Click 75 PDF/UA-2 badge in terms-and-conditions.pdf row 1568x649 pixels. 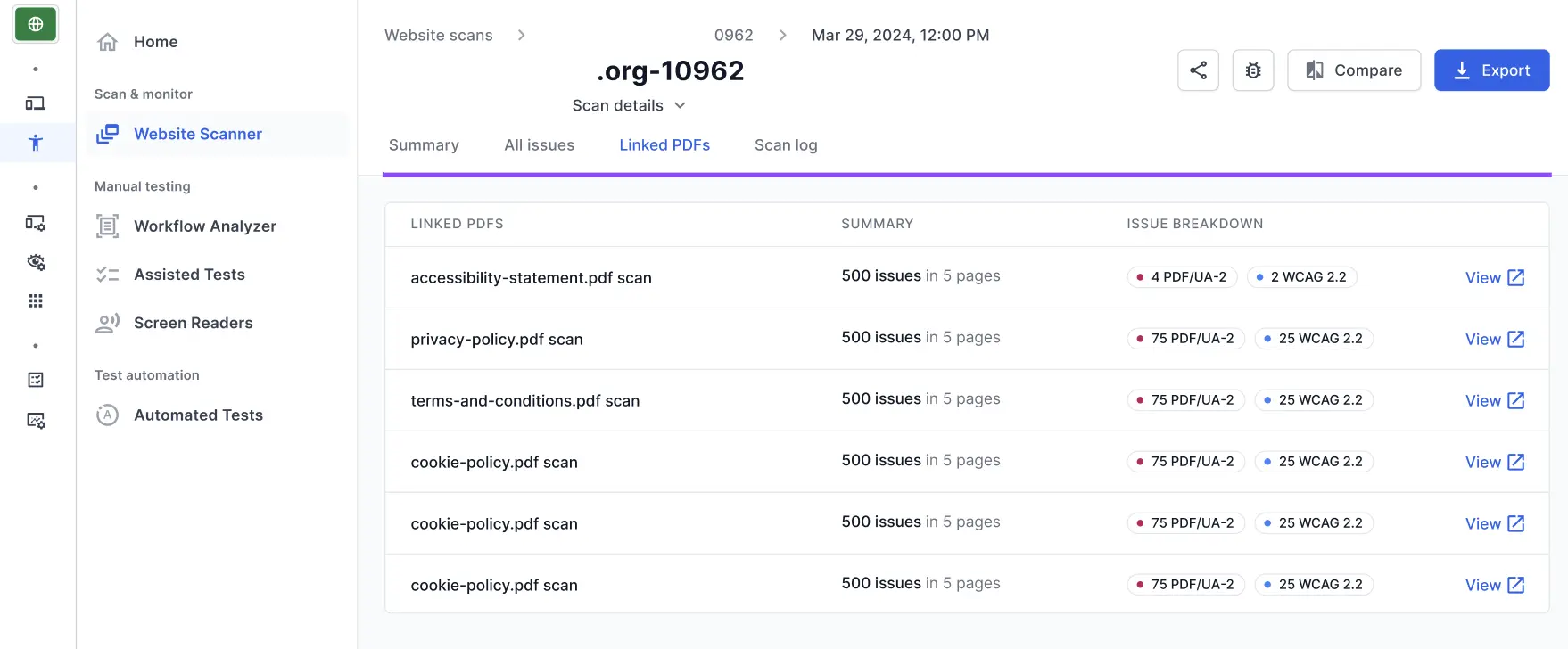[1186, 400]
